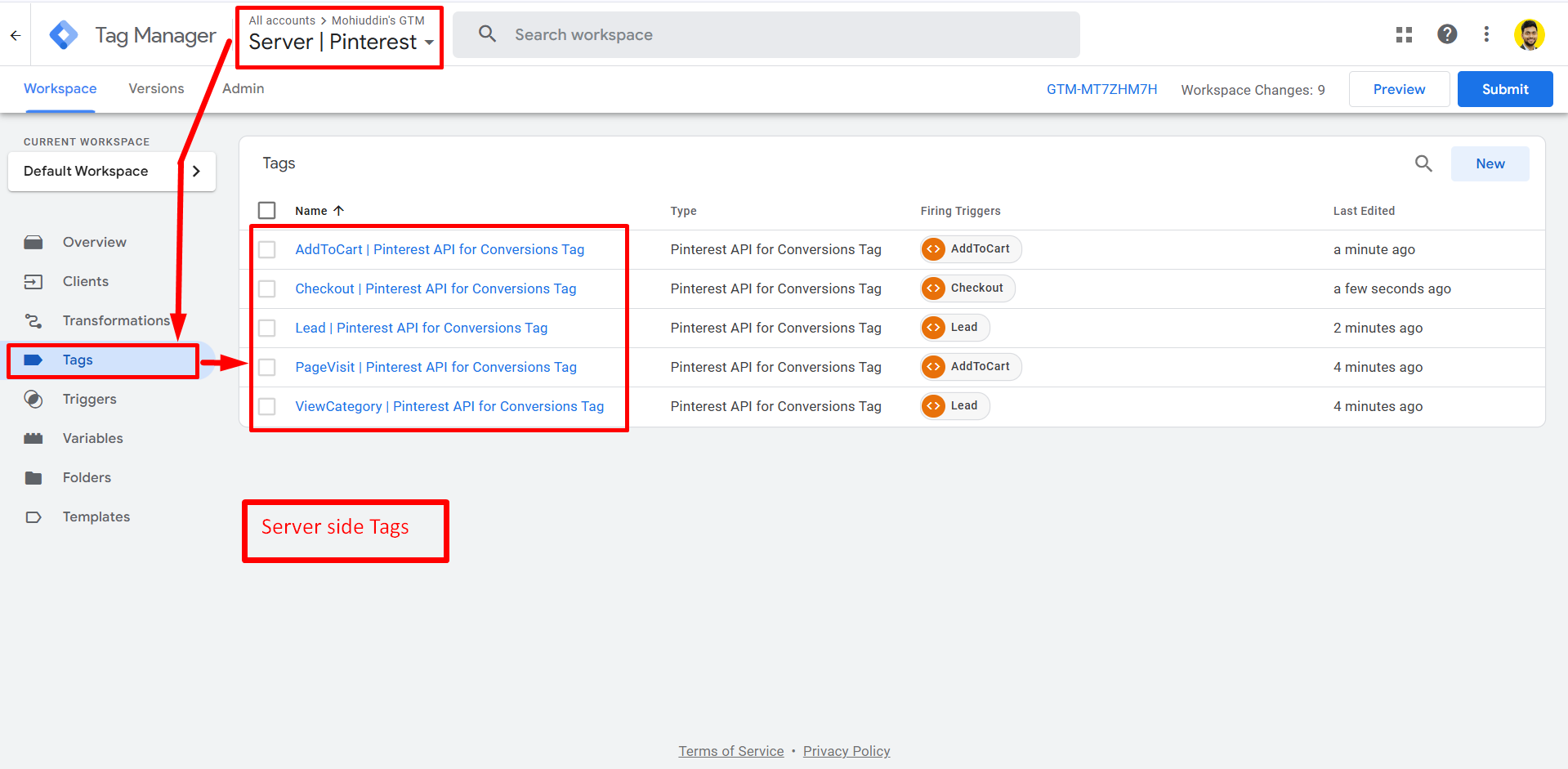The height and width of the screenshot is (769, 1568).
Task: Go to Transformations in the sidebar
Action: point(115,320)
